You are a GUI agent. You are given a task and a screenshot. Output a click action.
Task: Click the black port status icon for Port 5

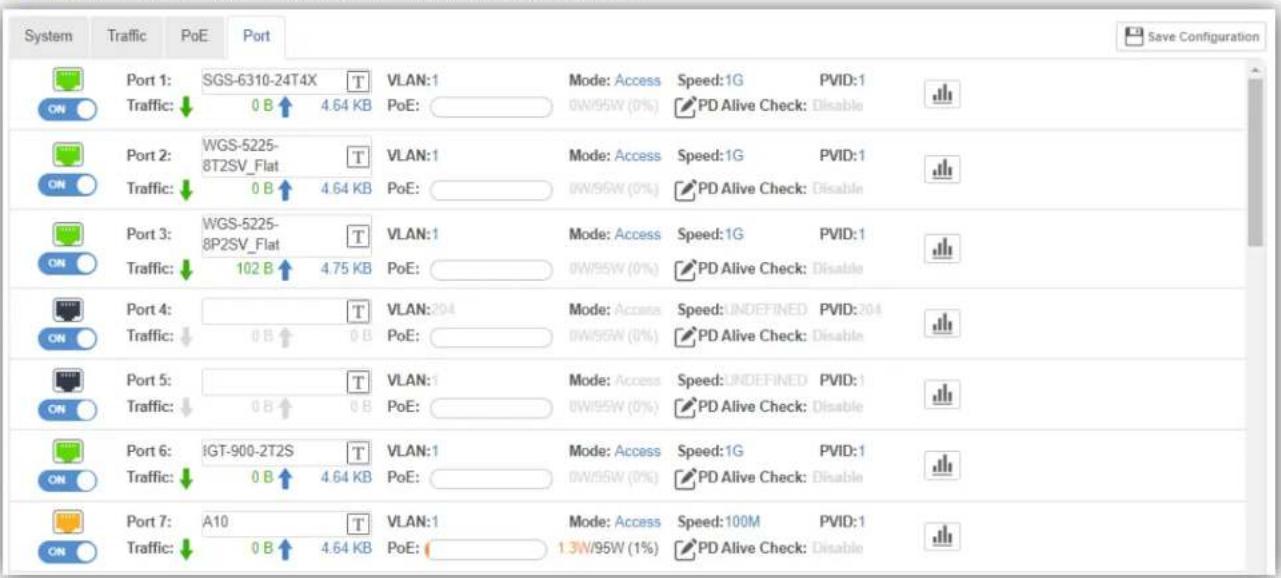click(66, 380)
